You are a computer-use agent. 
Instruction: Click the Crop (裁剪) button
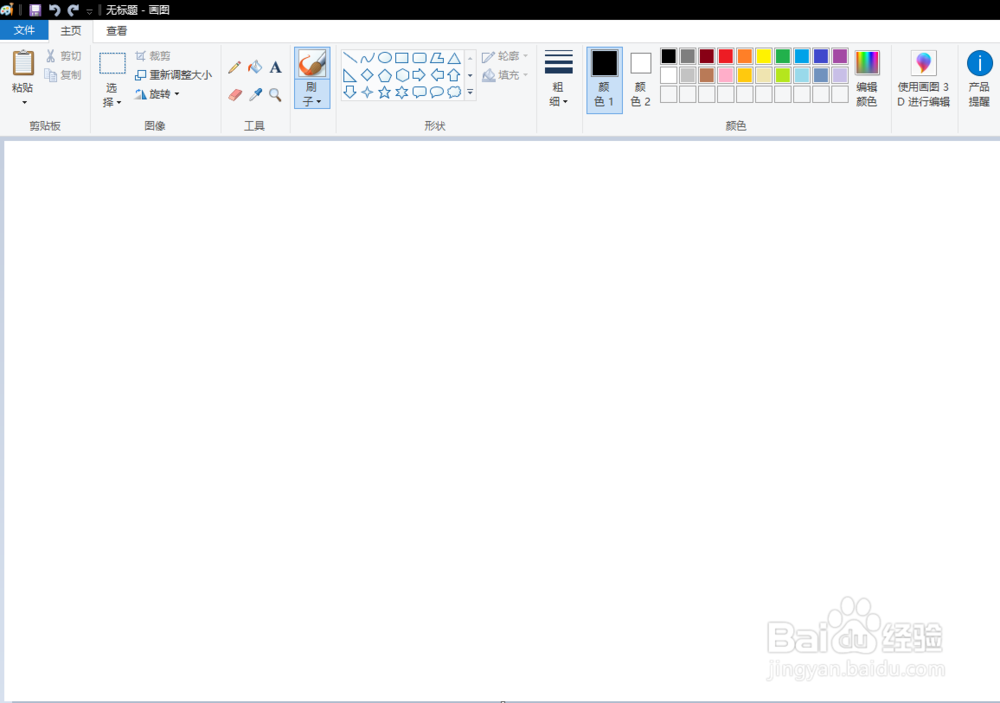click(152, 56)
